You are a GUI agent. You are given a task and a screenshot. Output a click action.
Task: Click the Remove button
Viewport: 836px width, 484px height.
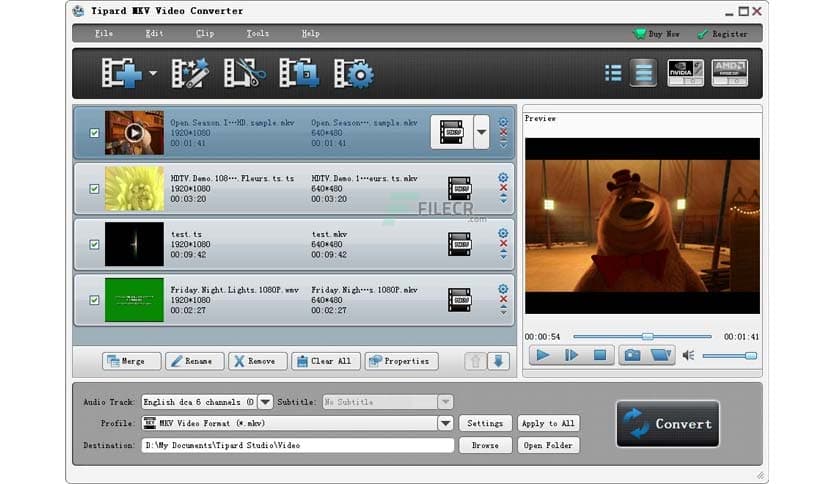coord(258,361)
